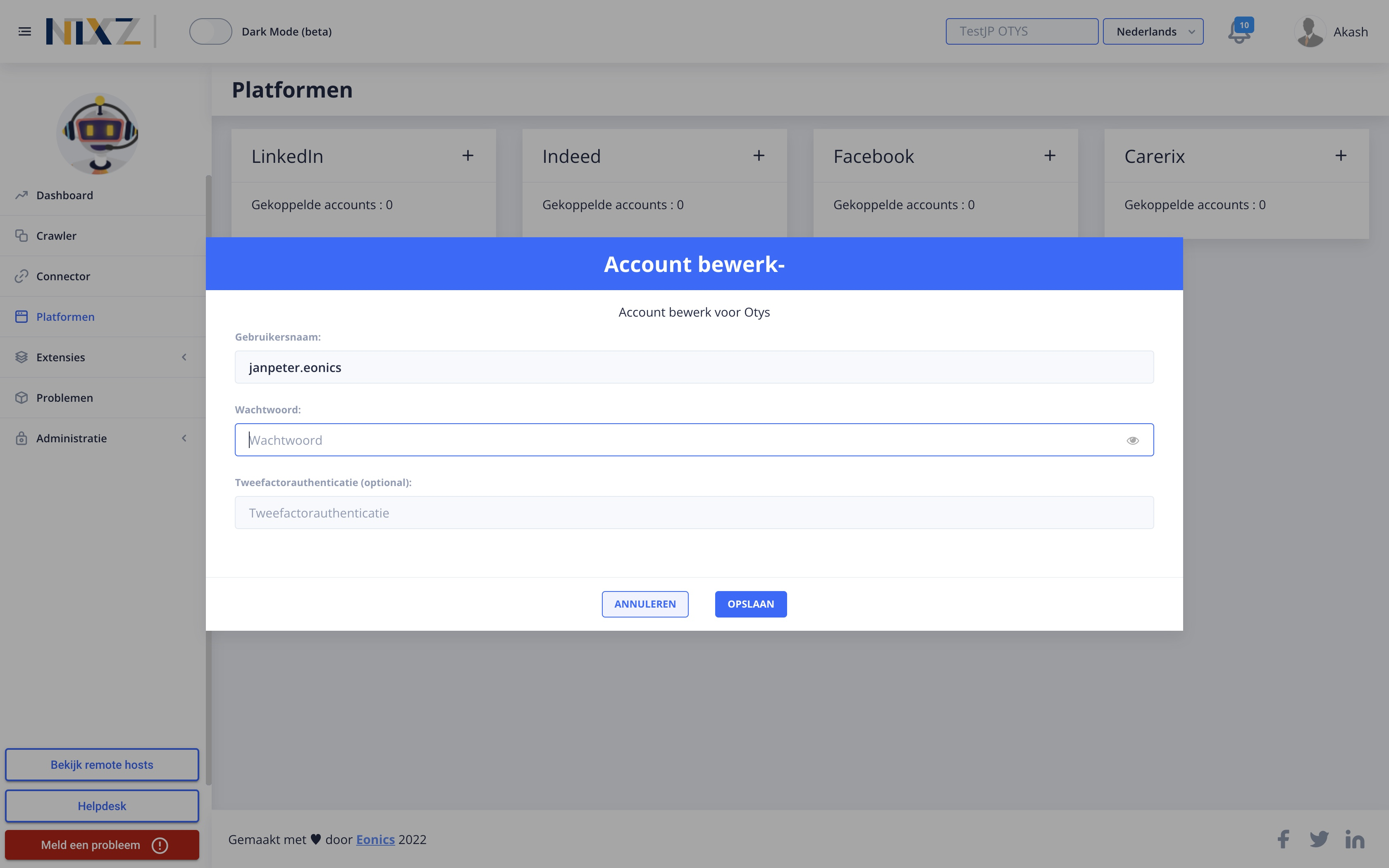The width and height of the screenshot is (1389, 868).
Task: Click 'Gekoppelde accounts : 0' under Carerix
Action: pos(1195,205)
